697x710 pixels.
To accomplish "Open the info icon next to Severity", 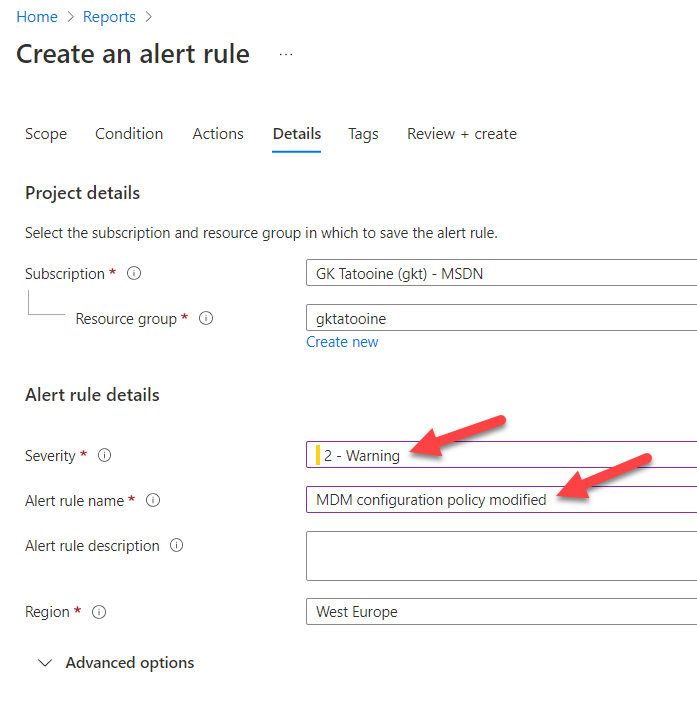I will [x=104, y=455].
